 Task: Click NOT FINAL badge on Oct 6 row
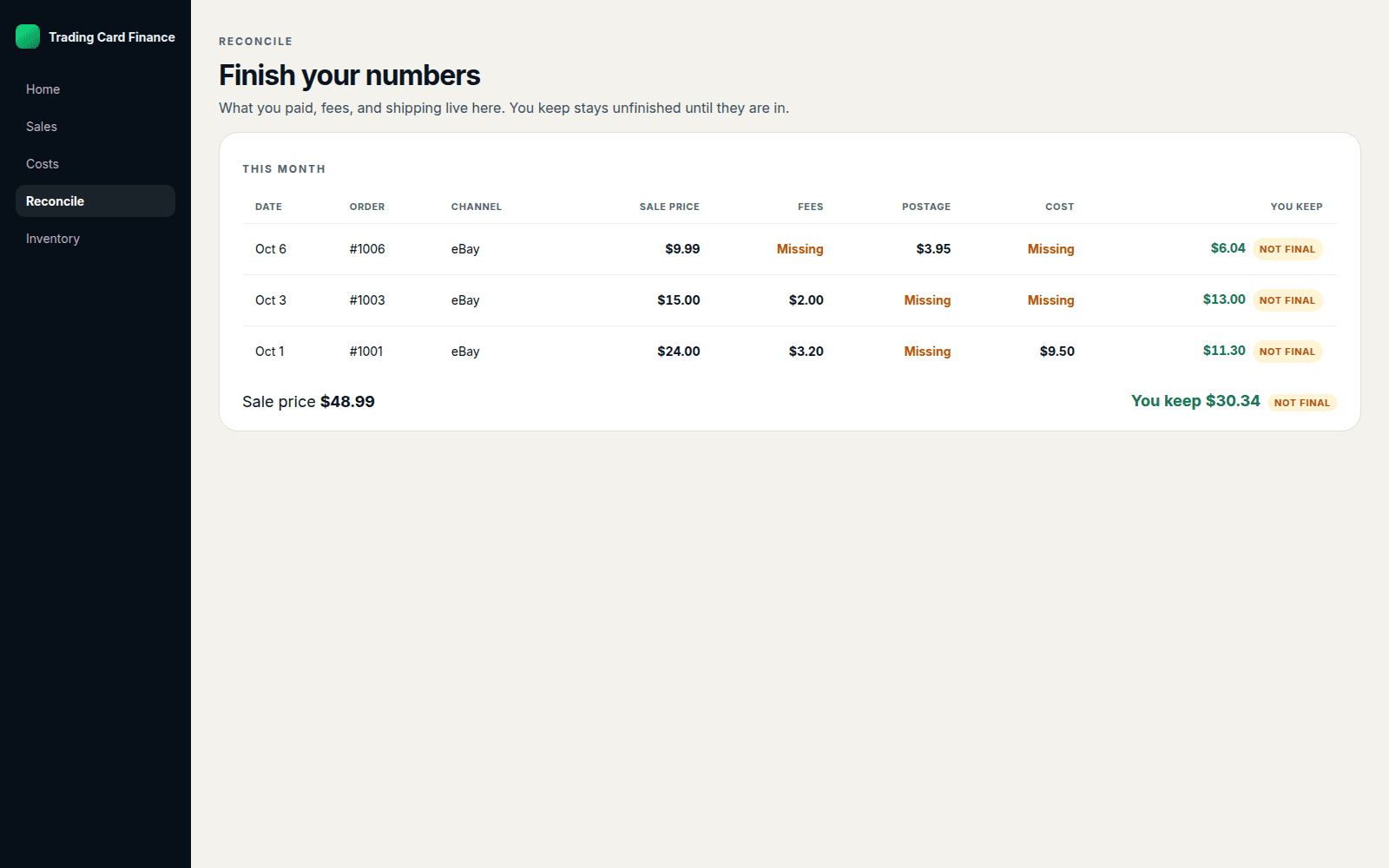[1287, 249]
